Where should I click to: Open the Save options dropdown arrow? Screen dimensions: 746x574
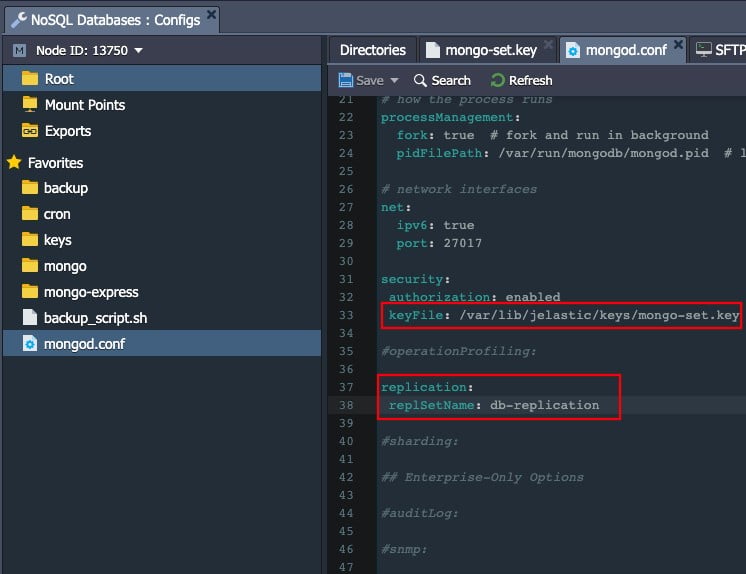coord(394,80)
